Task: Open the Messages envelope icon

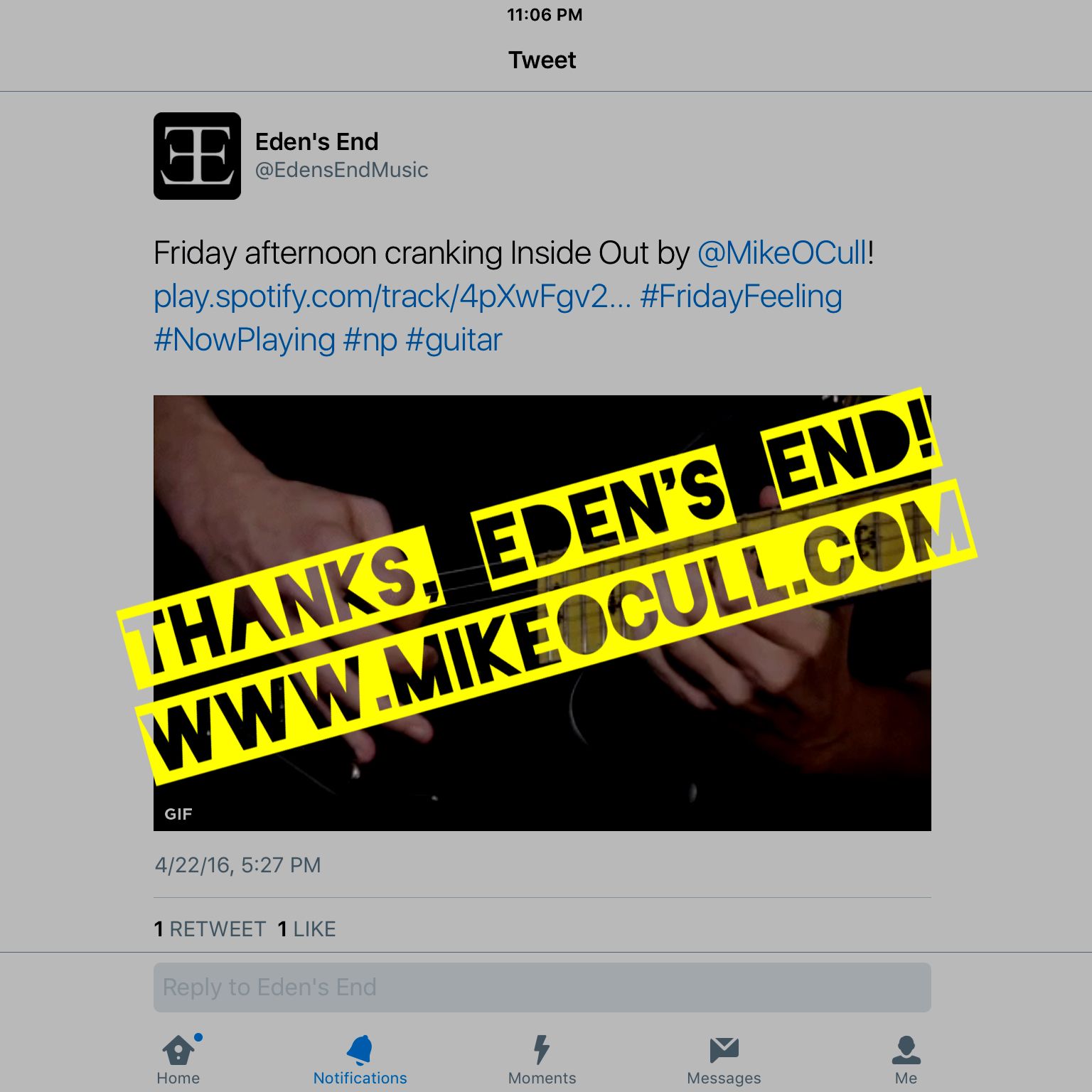Action: 724,1050
